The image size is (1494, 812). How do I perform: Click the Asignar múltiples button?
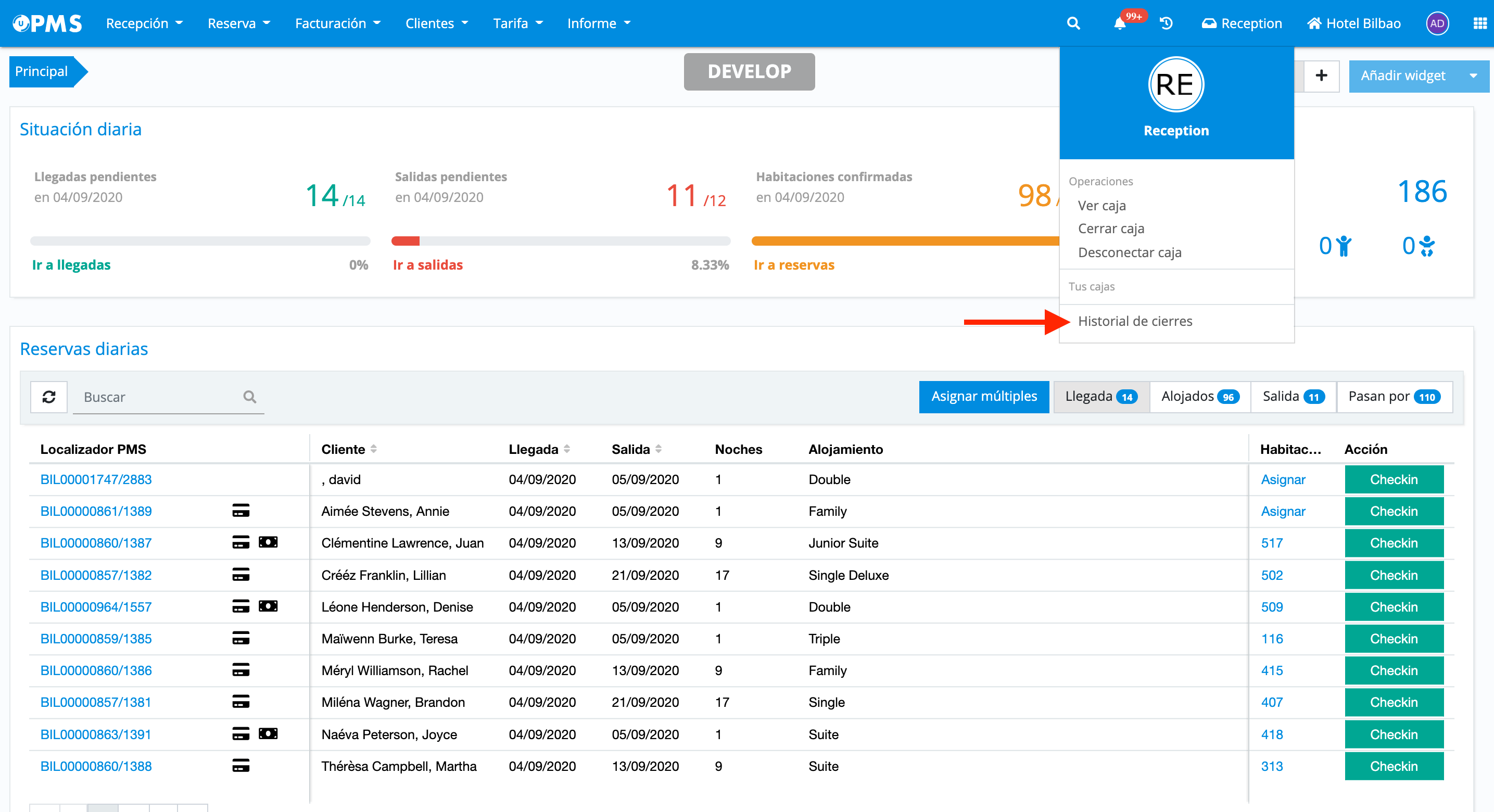click(x=984, y=397)
